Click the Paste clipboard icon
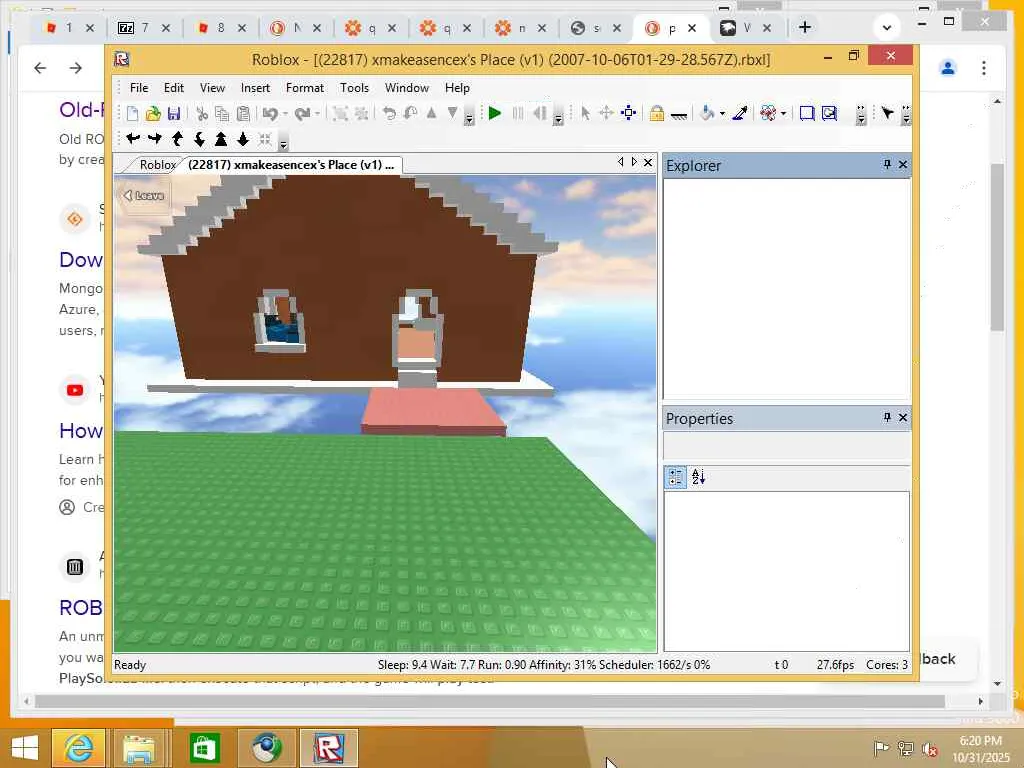1024x768 pixels. tap(243, 114)
